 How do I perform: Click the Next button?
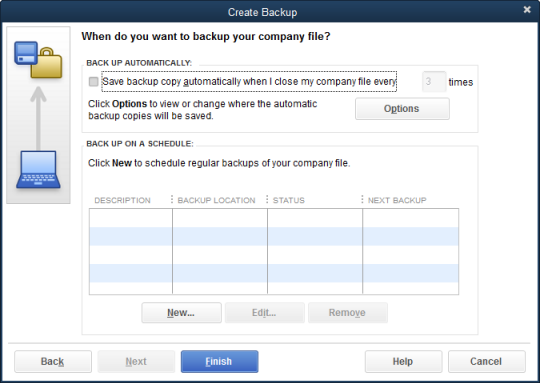136,362
